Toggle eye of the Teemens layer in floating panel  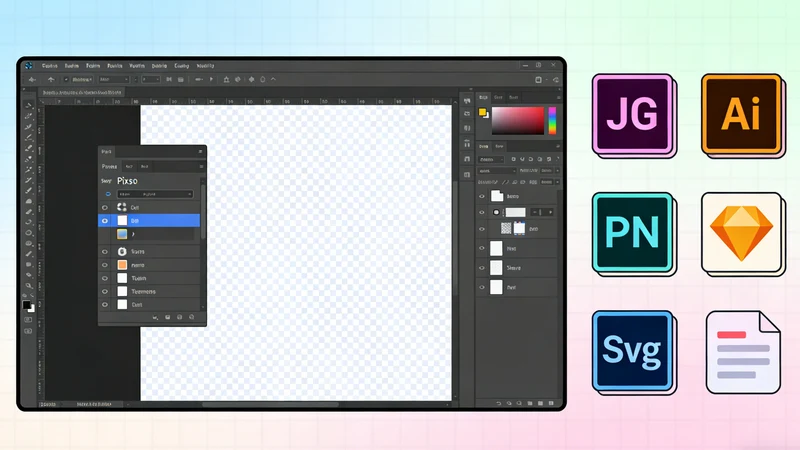point(105,291)
